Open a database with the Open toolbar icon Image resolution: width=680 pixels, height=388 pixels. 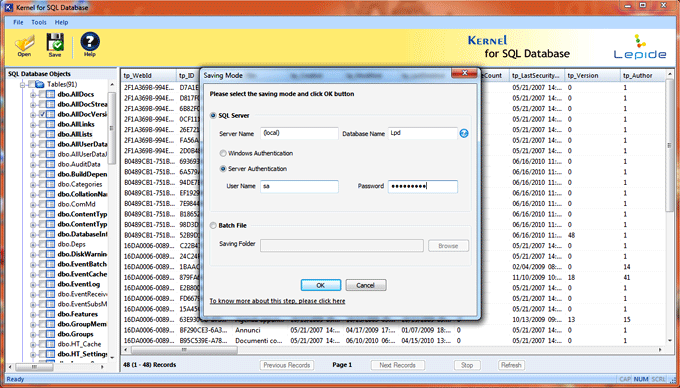[24, 45]
